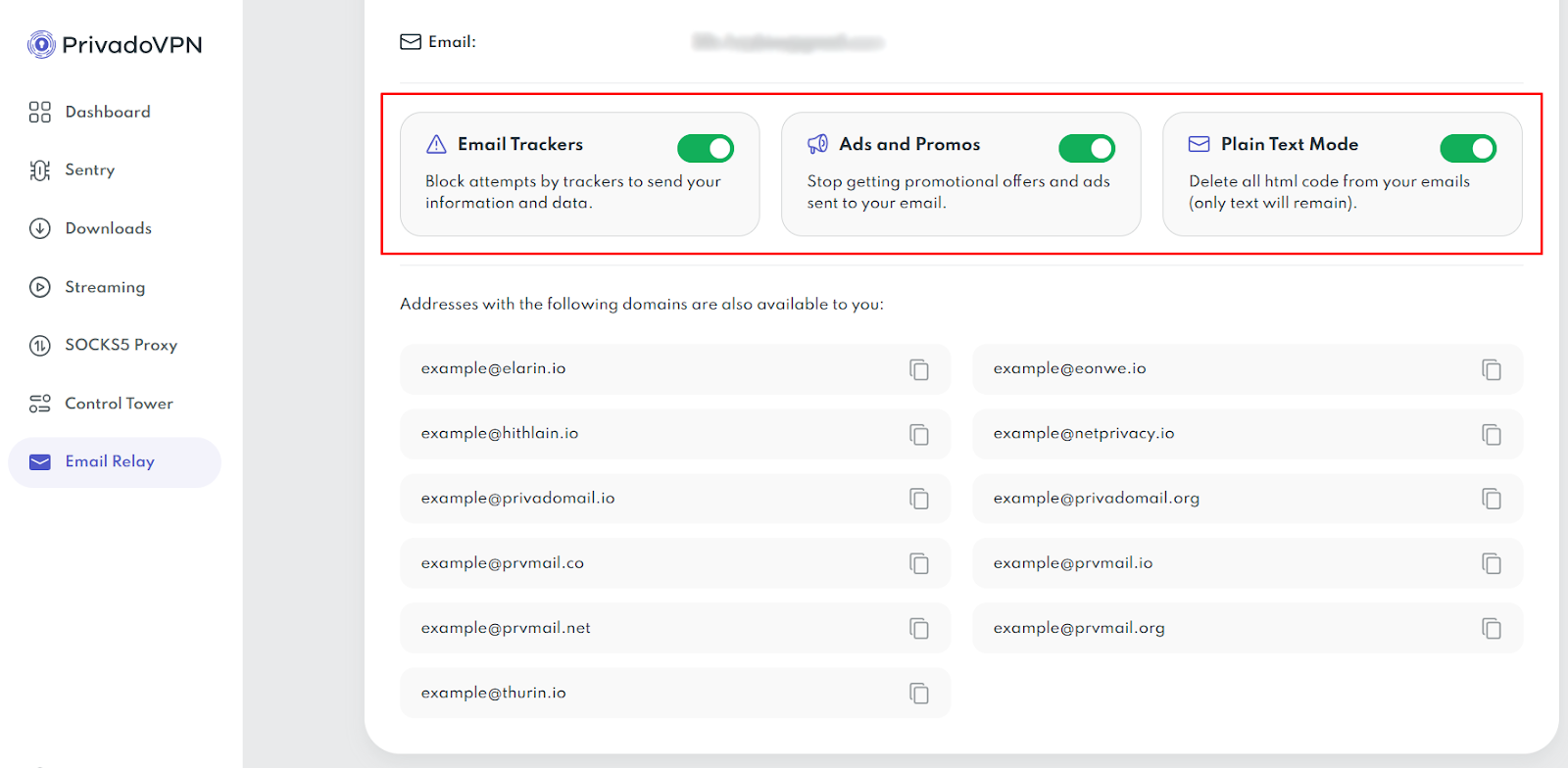This screenshot has width=1568, height=768.
Task: Turn off Ads and Promos blocking
Action: 1087,148
